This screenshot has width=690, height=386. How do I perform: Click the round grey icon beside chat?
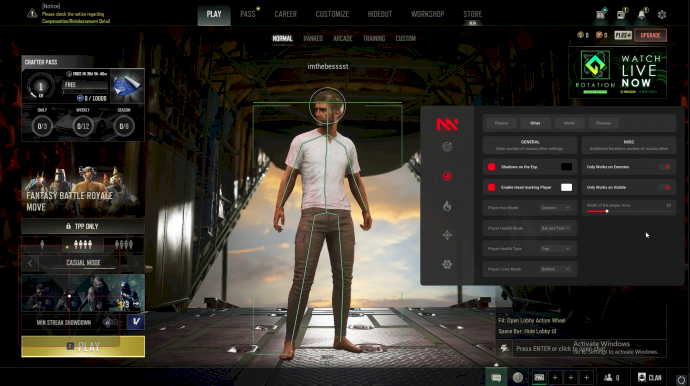tap(518, 377)
